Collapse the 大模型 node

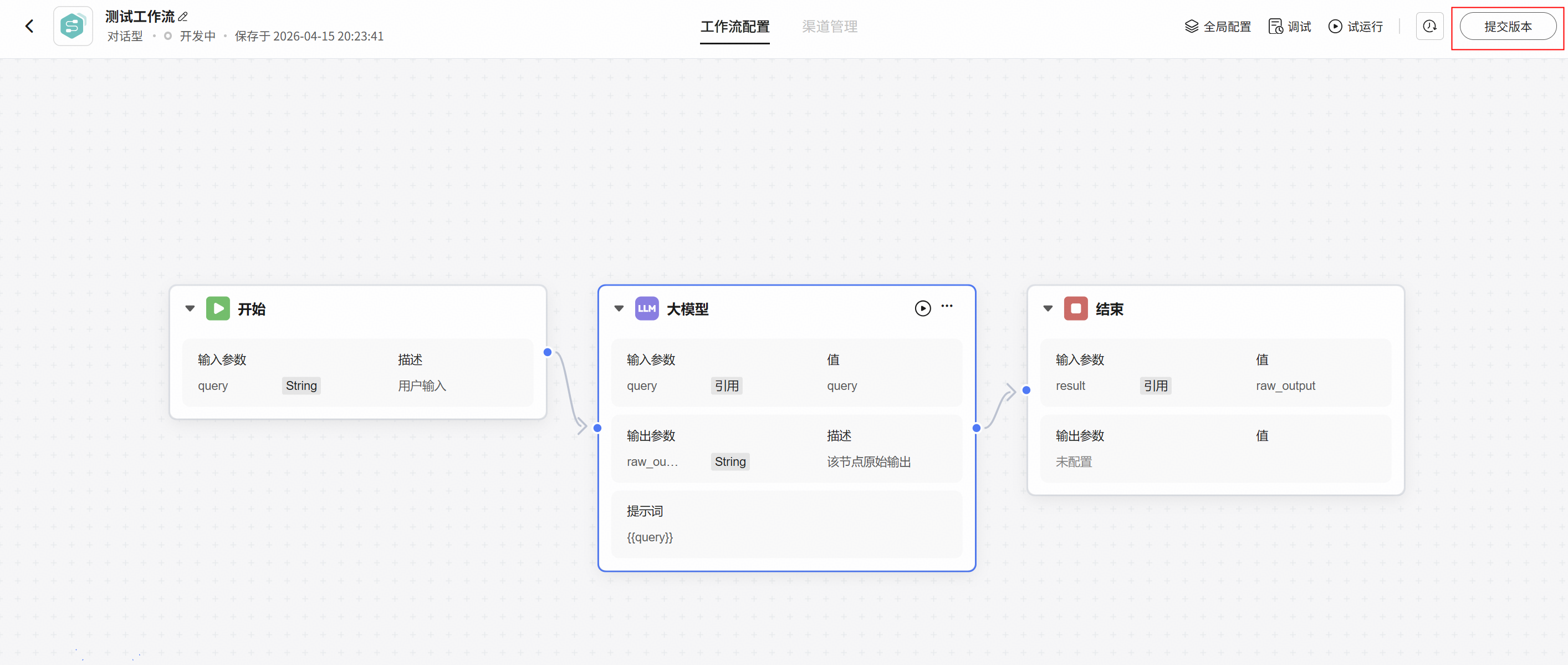coord(619,308)
